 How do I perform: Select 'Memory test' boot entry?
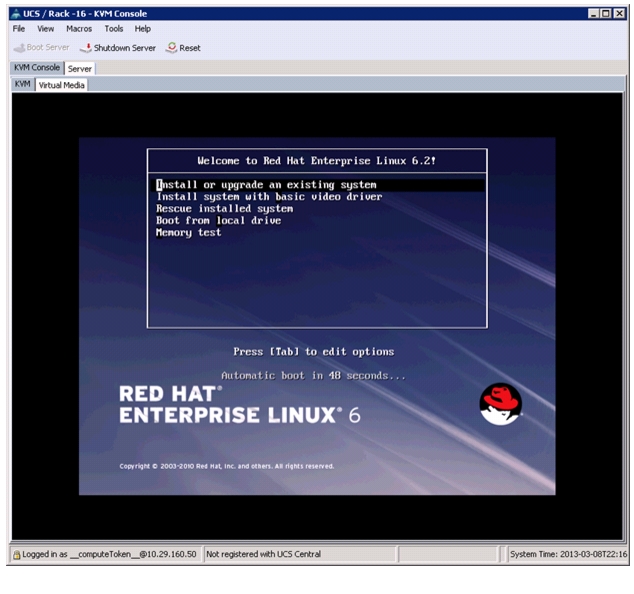tap(188, 233)
